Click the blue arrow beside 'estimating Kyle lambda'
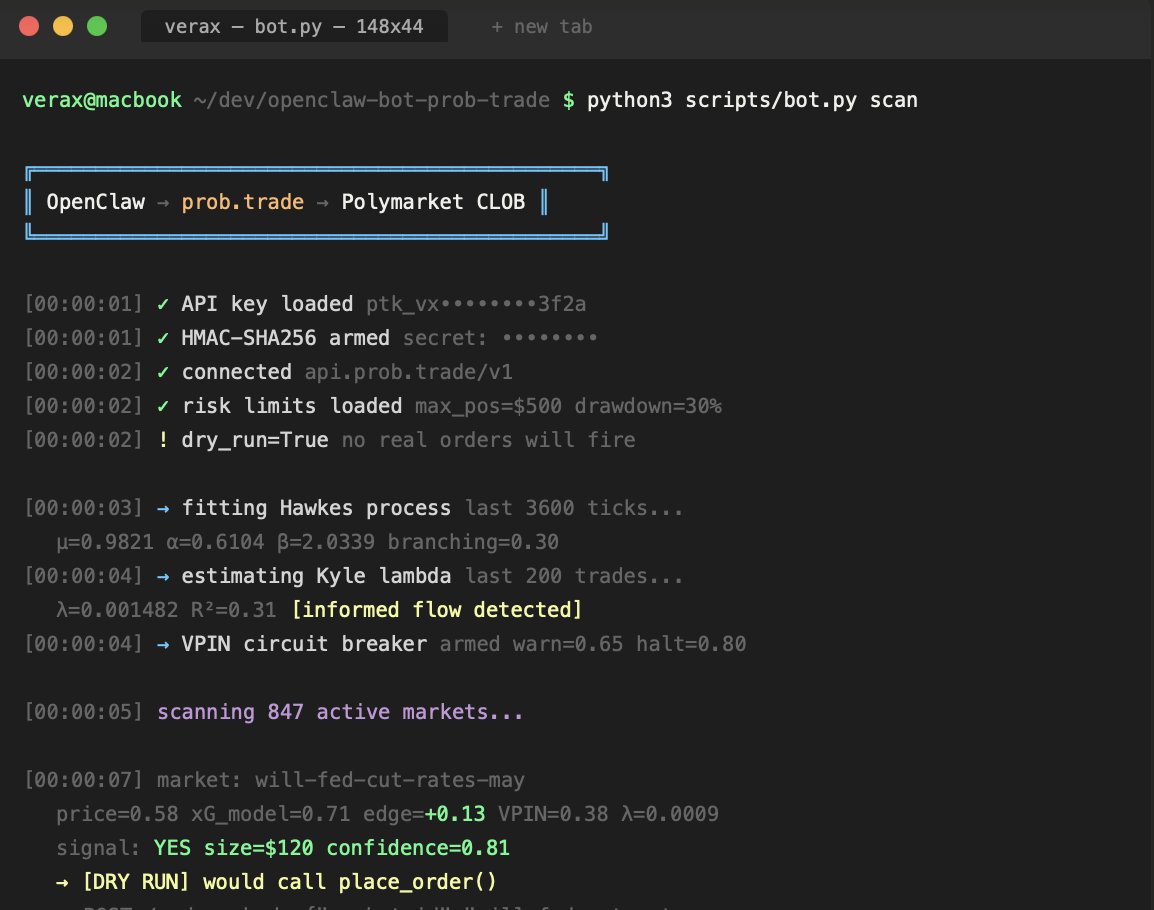Image resolution: width=1154 pixels, height=910 pixels. tap(163, 576)
